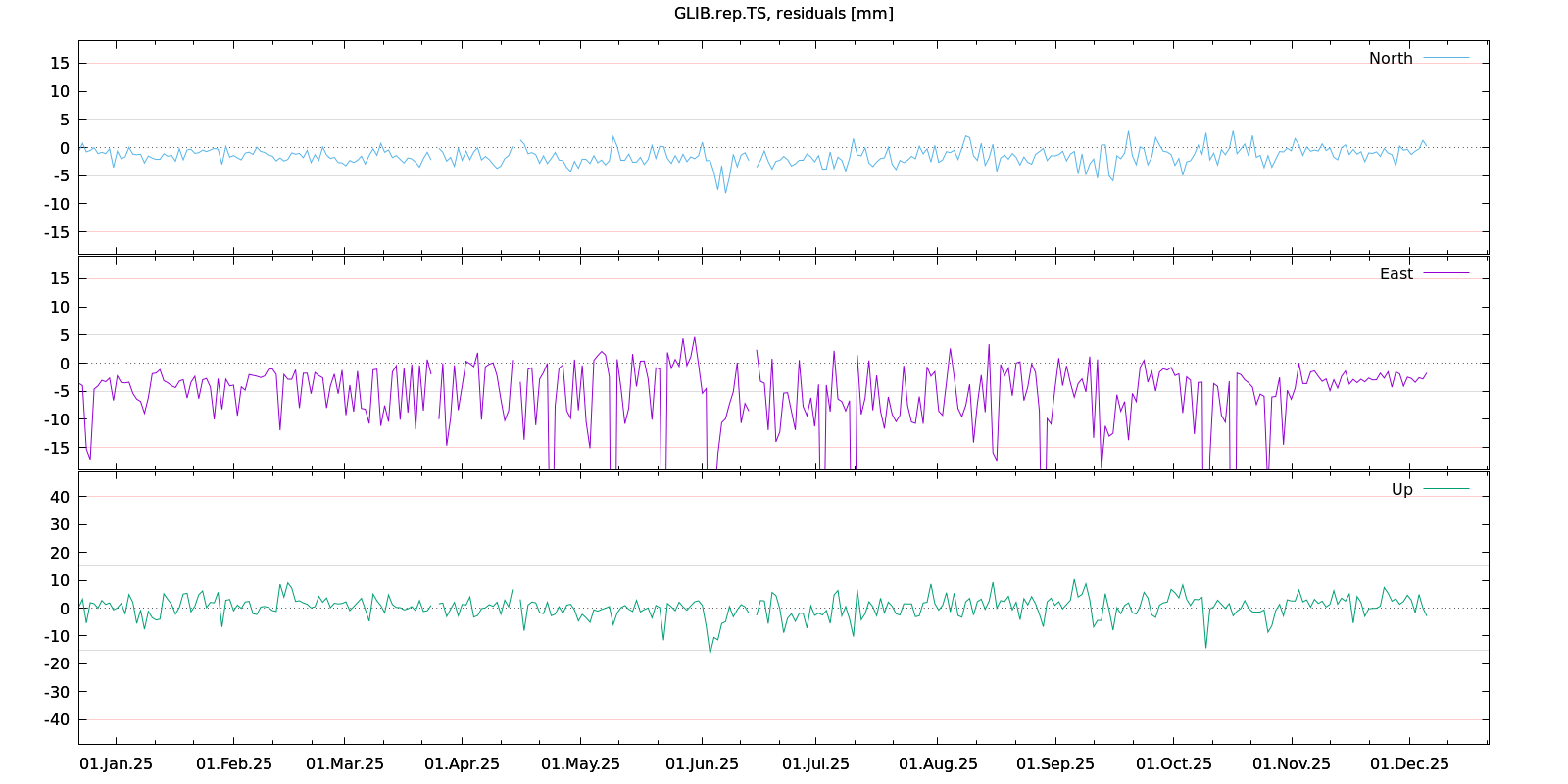This screenshot has height=784, width=1568.
Task: Click the -40 y-axis label in Up panel
Action: click(x=57, y=719)
